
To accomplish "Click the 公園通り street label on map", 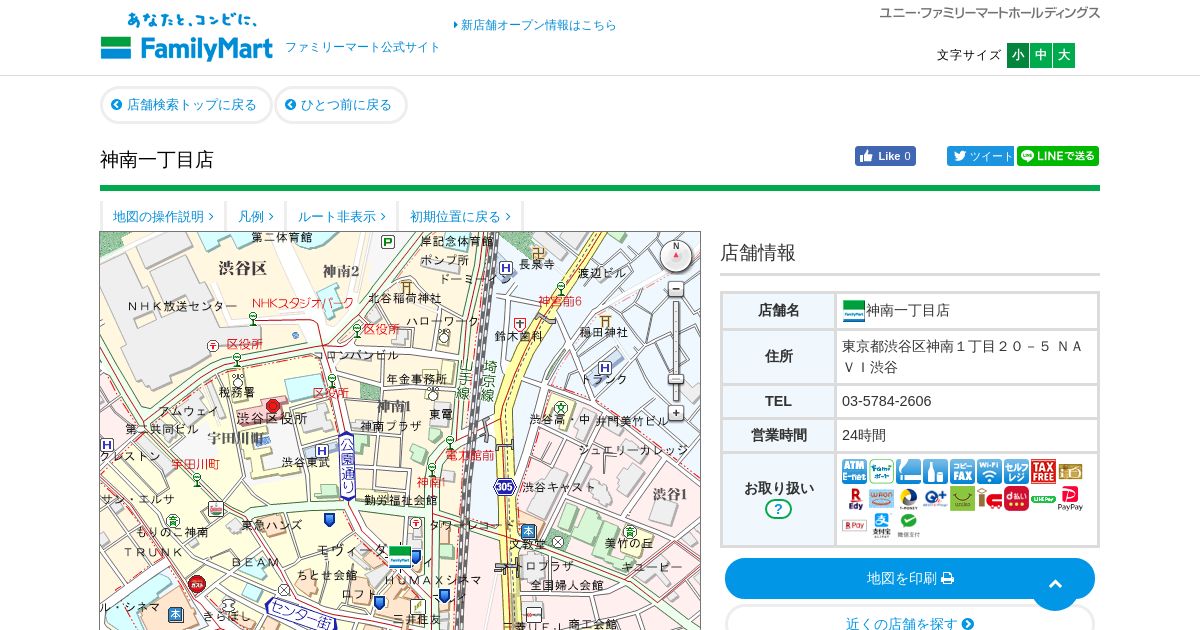I will [347, 466].
